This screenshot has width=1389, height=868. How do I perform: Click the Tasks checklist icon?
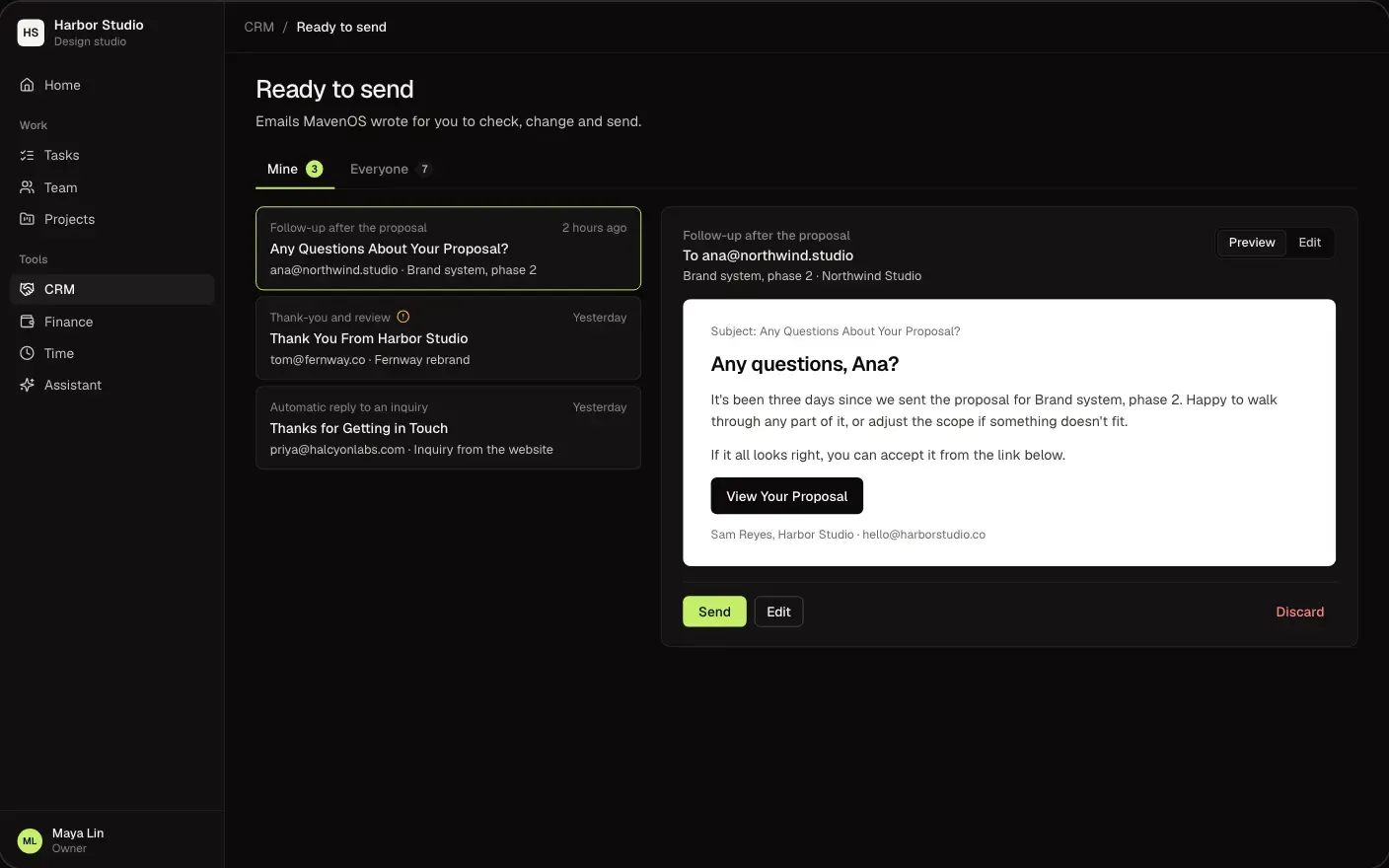pyautogui.click(x=28, y=155)
